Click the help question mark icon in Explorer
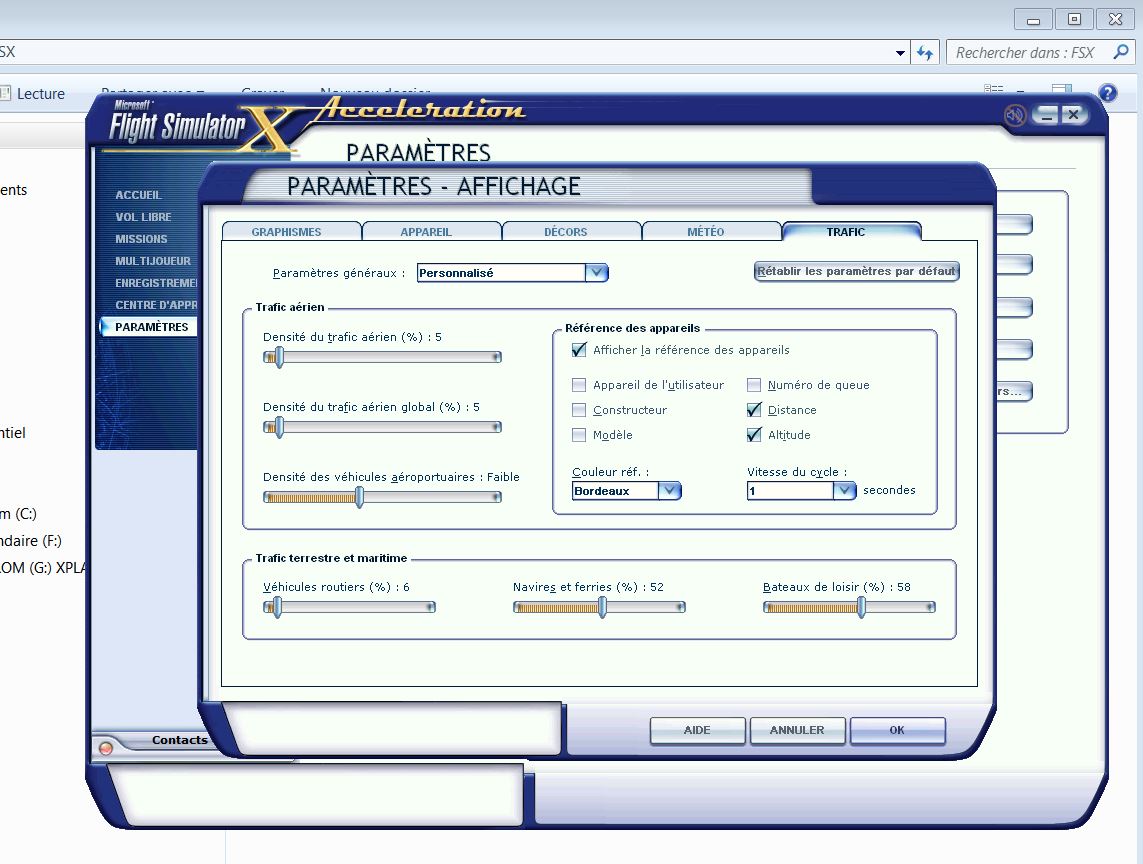1143x864 pixels. (x=1107, y=93)
